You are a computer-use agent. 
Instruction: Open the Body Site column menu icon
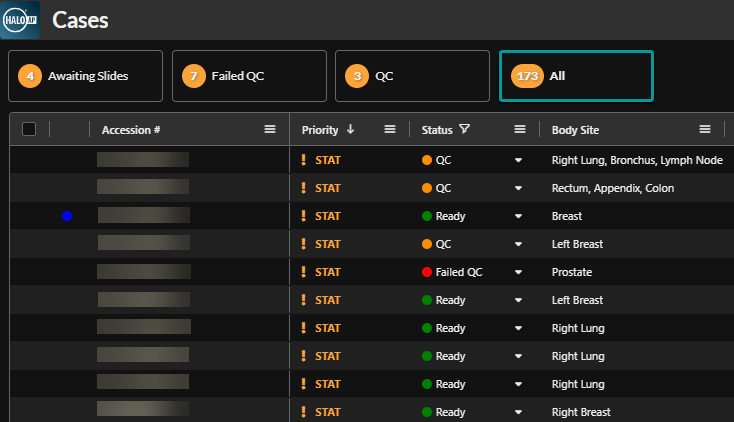tap(705, 130)
